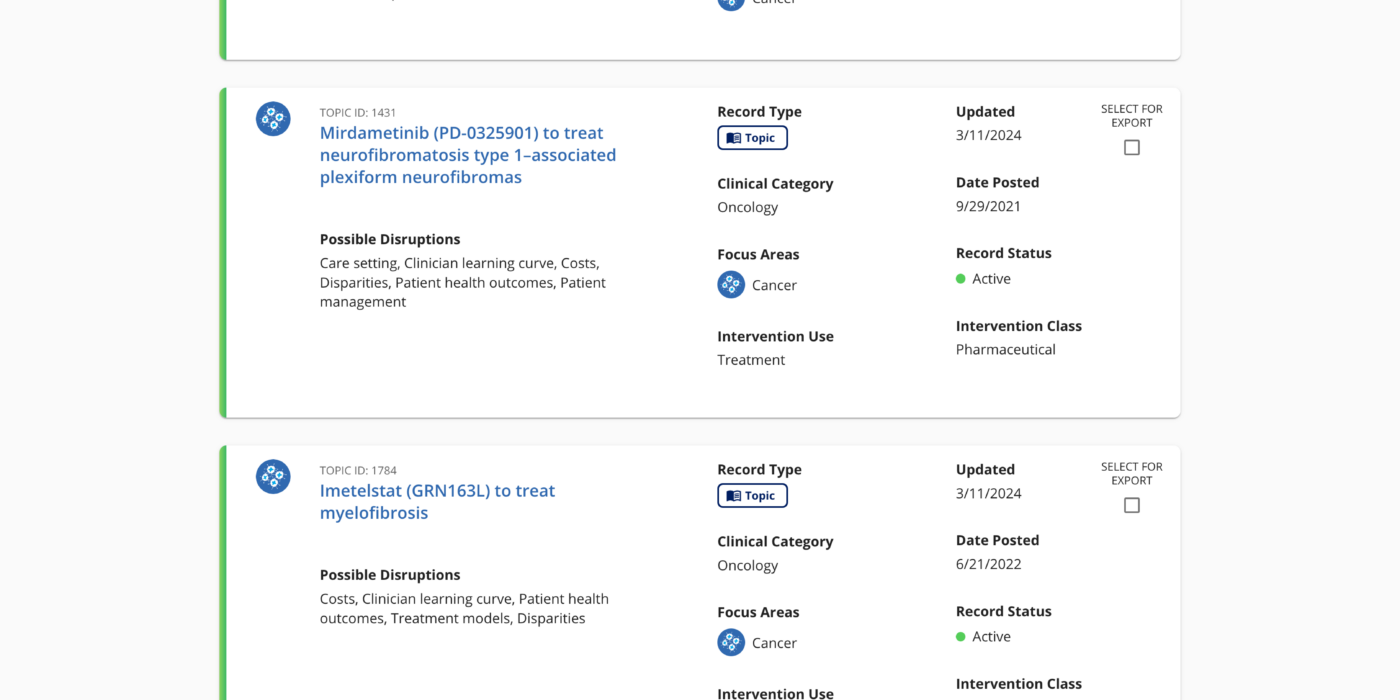Click the Oncology clinical category text on the Mirdametinib card
The image size is (1400, 700).
(747, 207)
